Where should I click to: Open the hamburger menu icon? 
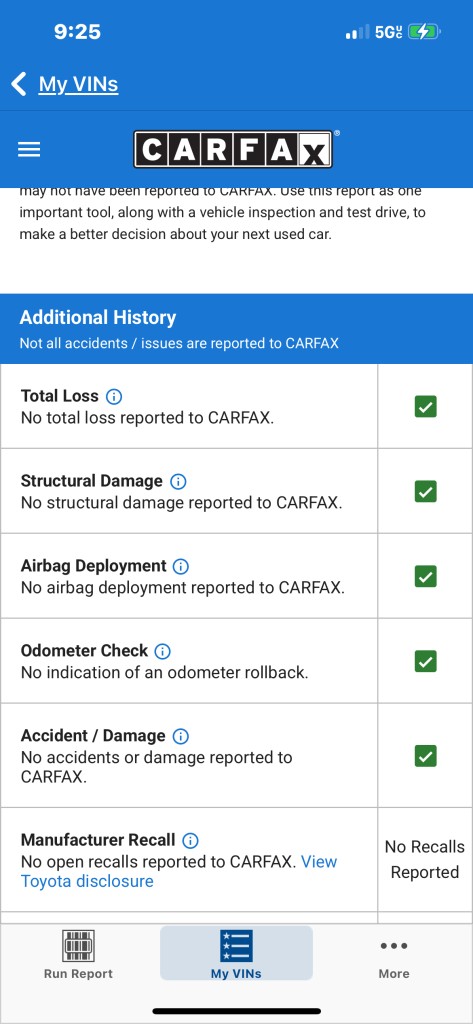[x=29, y=150]
